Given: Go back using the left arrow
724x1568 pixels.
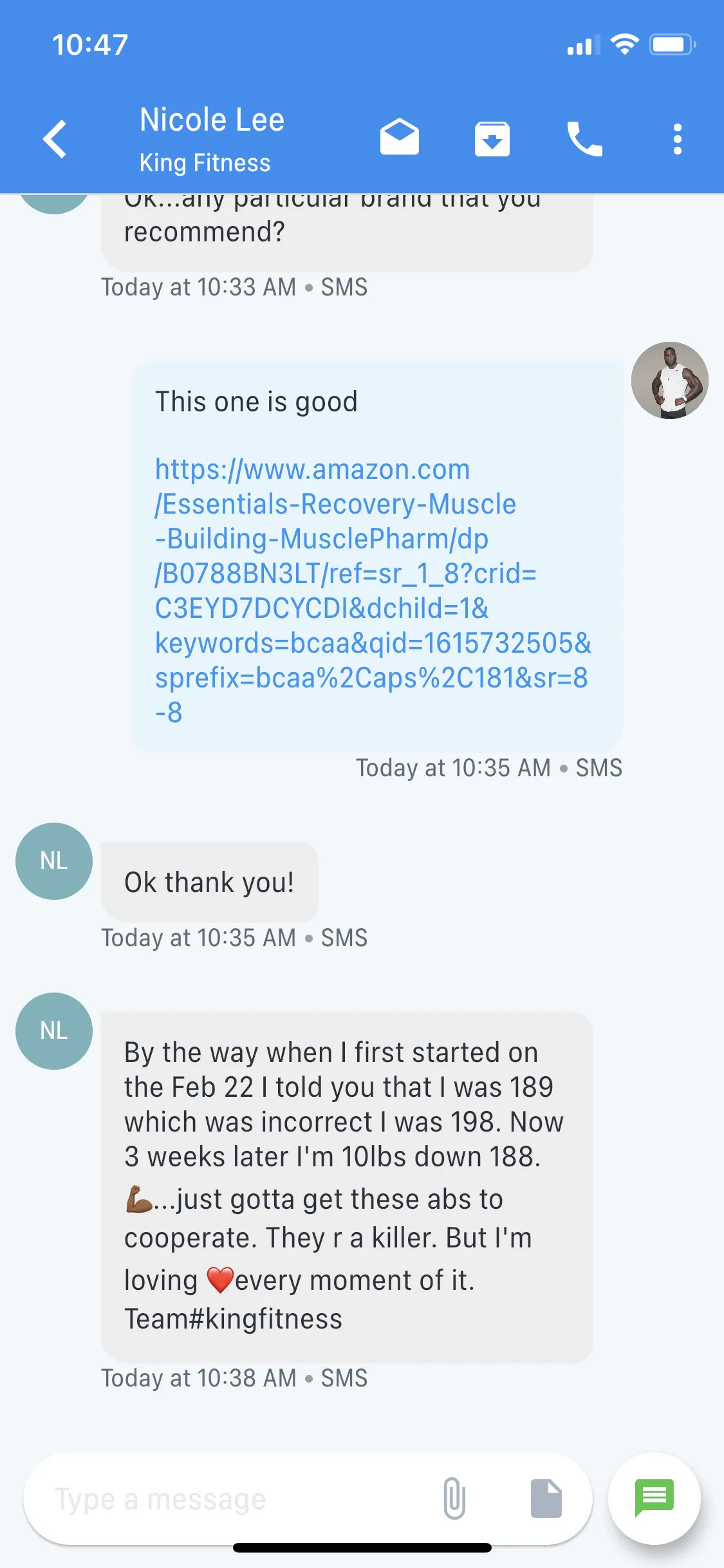Looking at the screenshot, I should pyautogui.click(x=55, y=138).
